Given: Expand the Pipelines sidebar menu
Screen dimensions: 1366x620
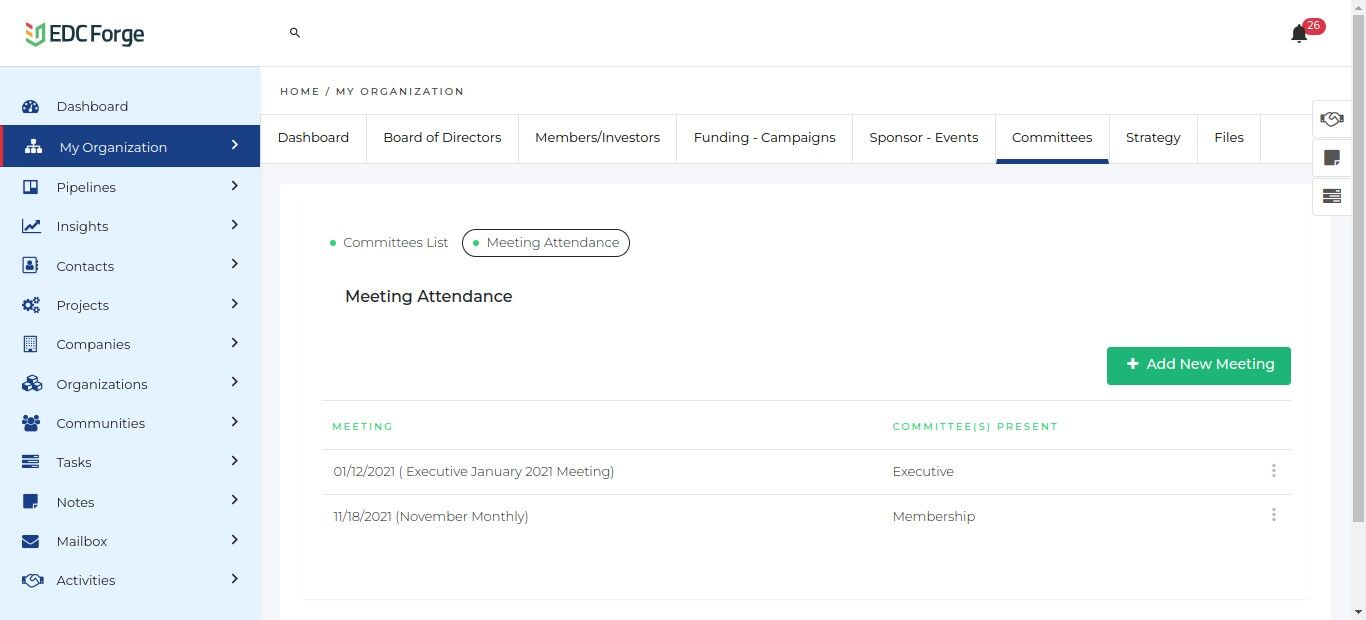Looking at the screenshot, I should pyautogui.click(x=235, y=186).
